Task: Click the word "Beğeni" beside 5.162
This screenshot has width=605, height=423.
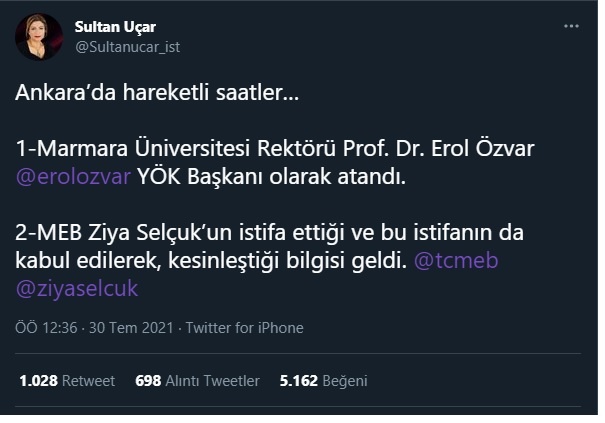Action: 346,381
